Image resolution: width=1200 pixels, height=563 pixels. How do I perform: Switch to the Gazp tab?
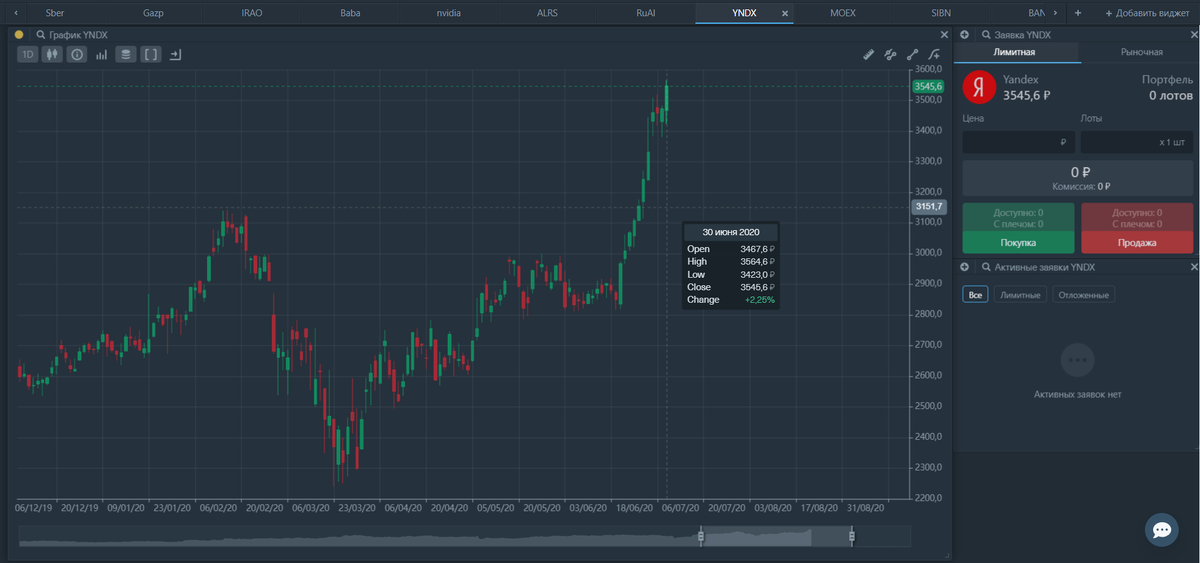tap(153, 13)
